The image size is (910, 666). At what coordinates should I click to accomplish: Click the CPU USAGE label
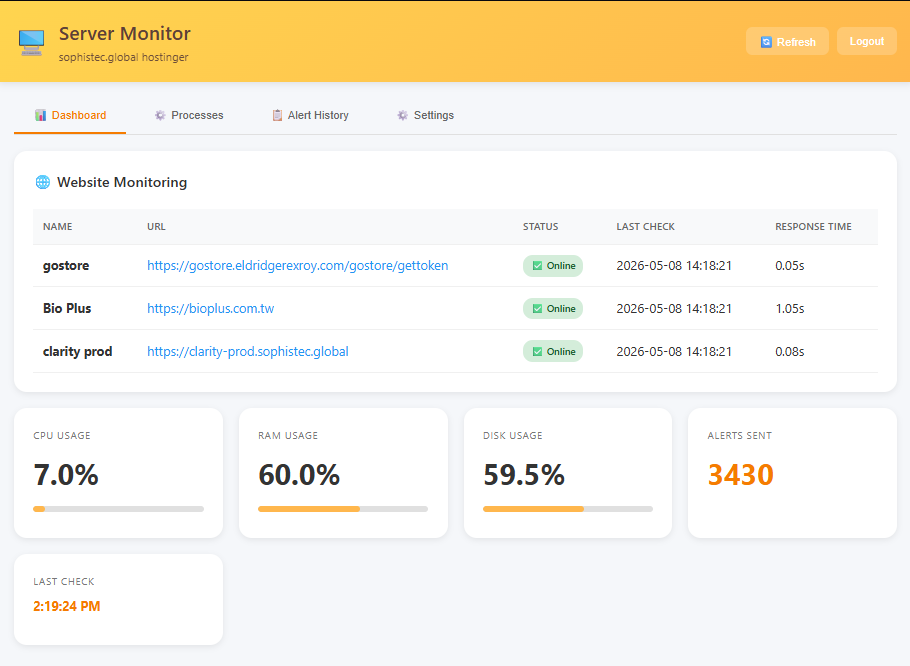(62, 436)
